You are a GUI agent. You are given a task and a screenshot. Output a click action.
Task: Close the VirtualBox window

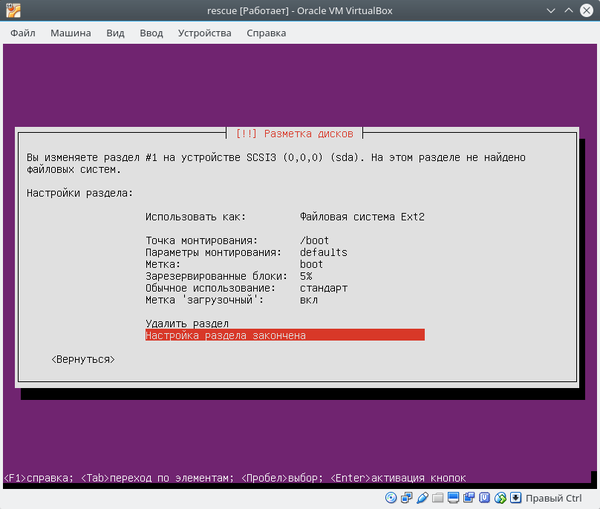[586, 11]
